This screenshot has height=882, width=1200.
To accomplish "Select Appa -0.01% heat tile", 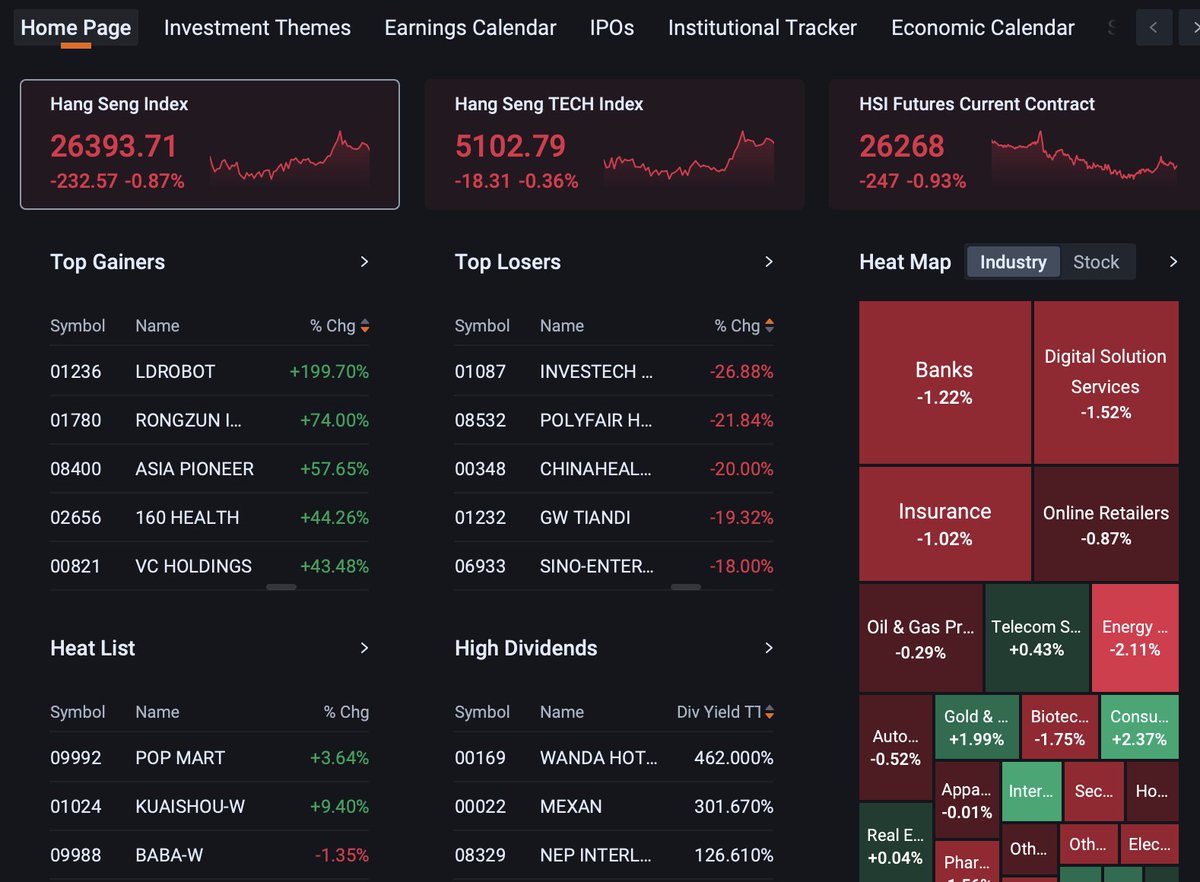I will (967, 800).
